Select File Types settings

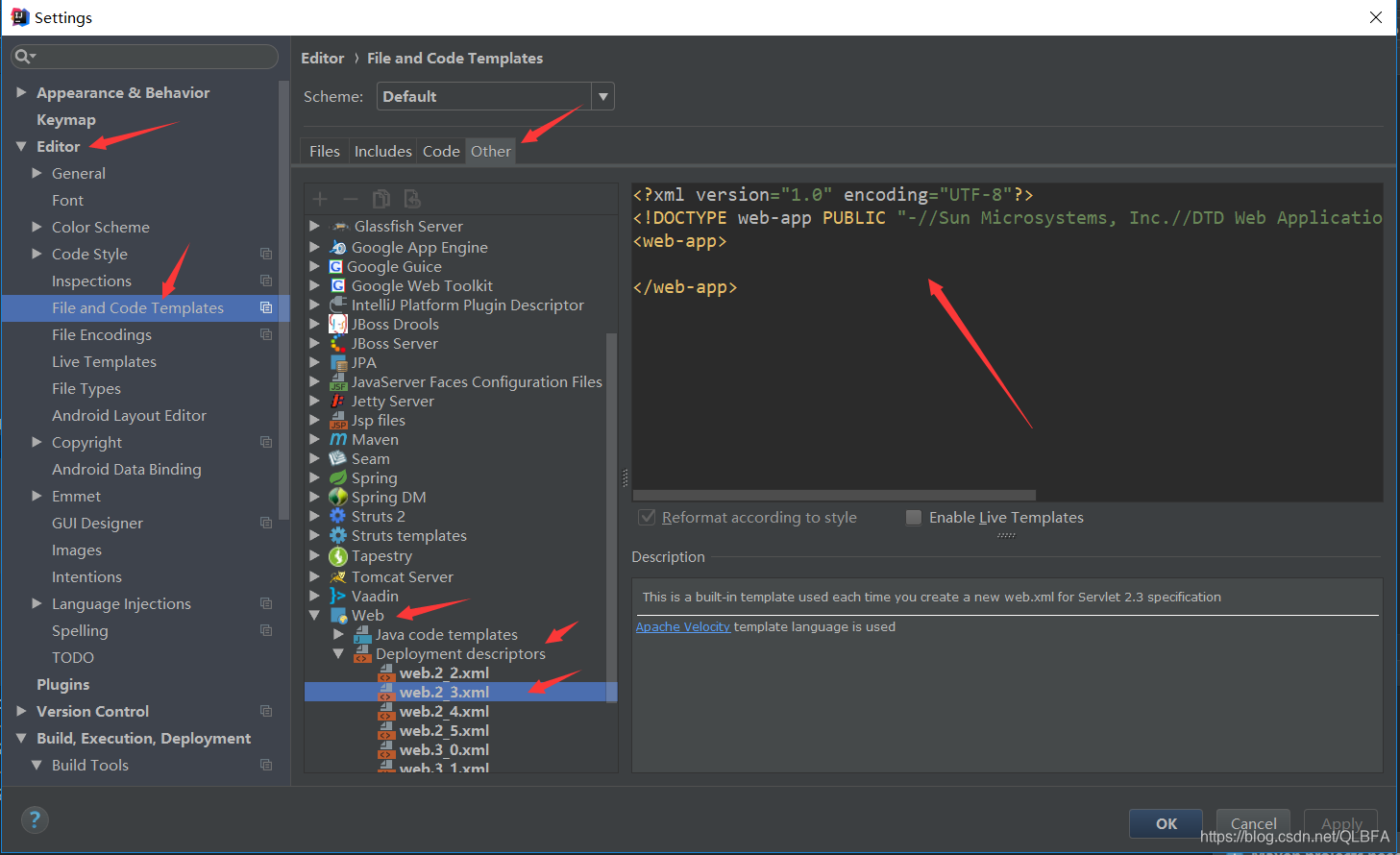pos(86,388)
